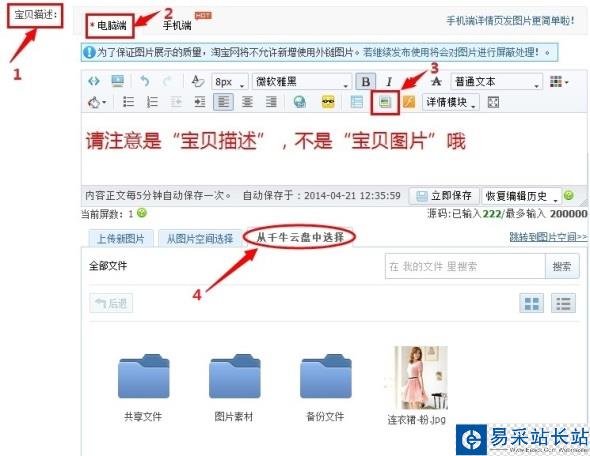Open the 共享文件 folder
Image resolution: width=590 pixels, height=456 pixels.
(143, 376)
